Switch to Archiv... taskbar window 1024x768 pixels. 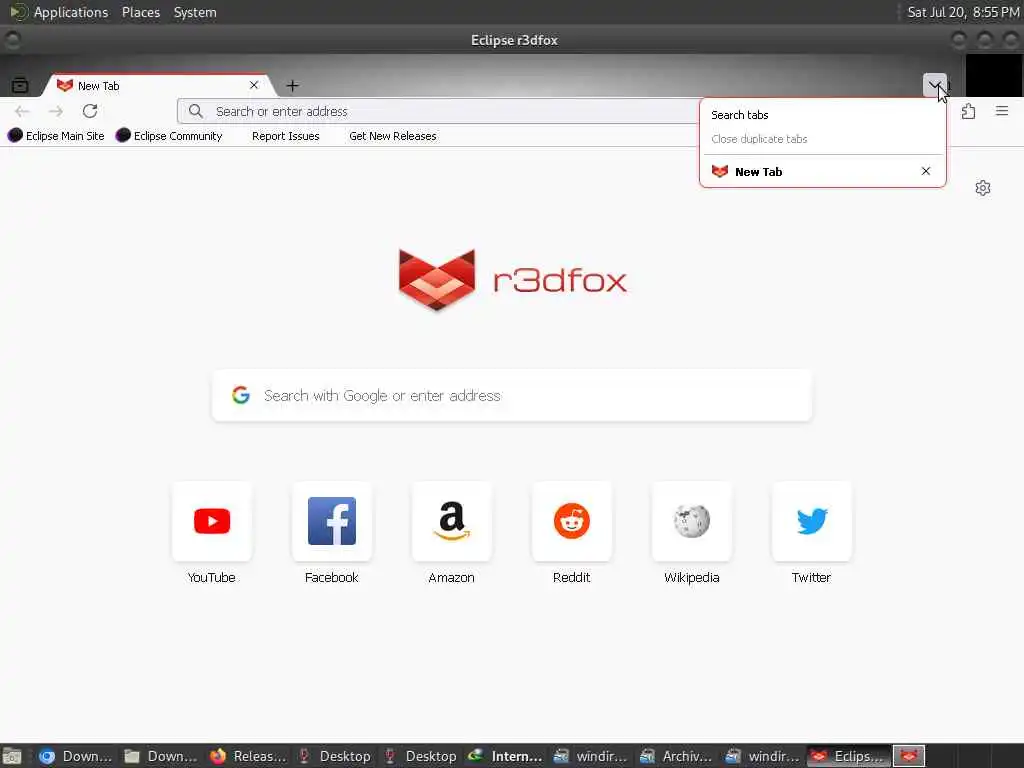(677, 756)
